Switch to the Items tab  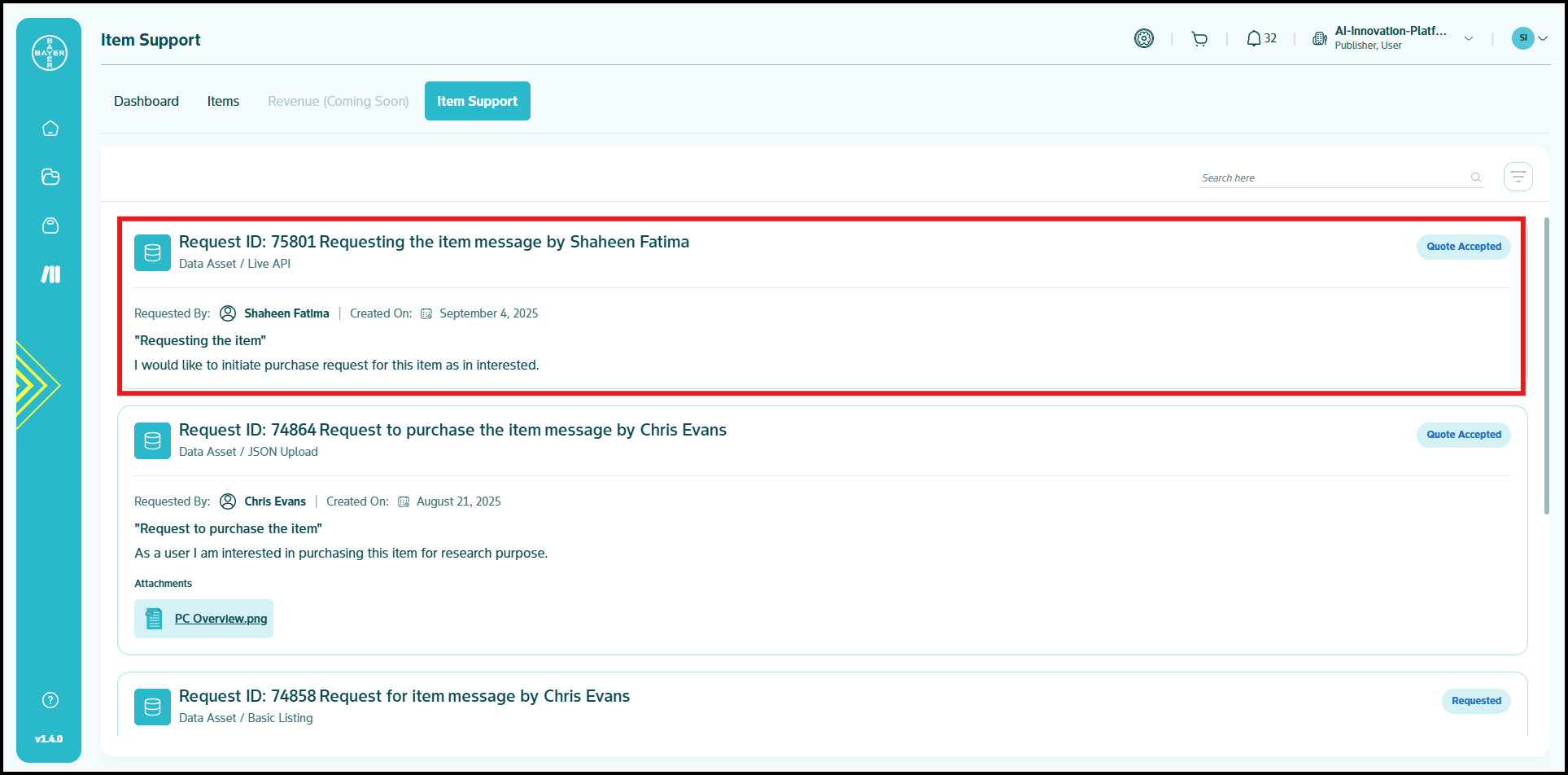click(x=223, y=101)
